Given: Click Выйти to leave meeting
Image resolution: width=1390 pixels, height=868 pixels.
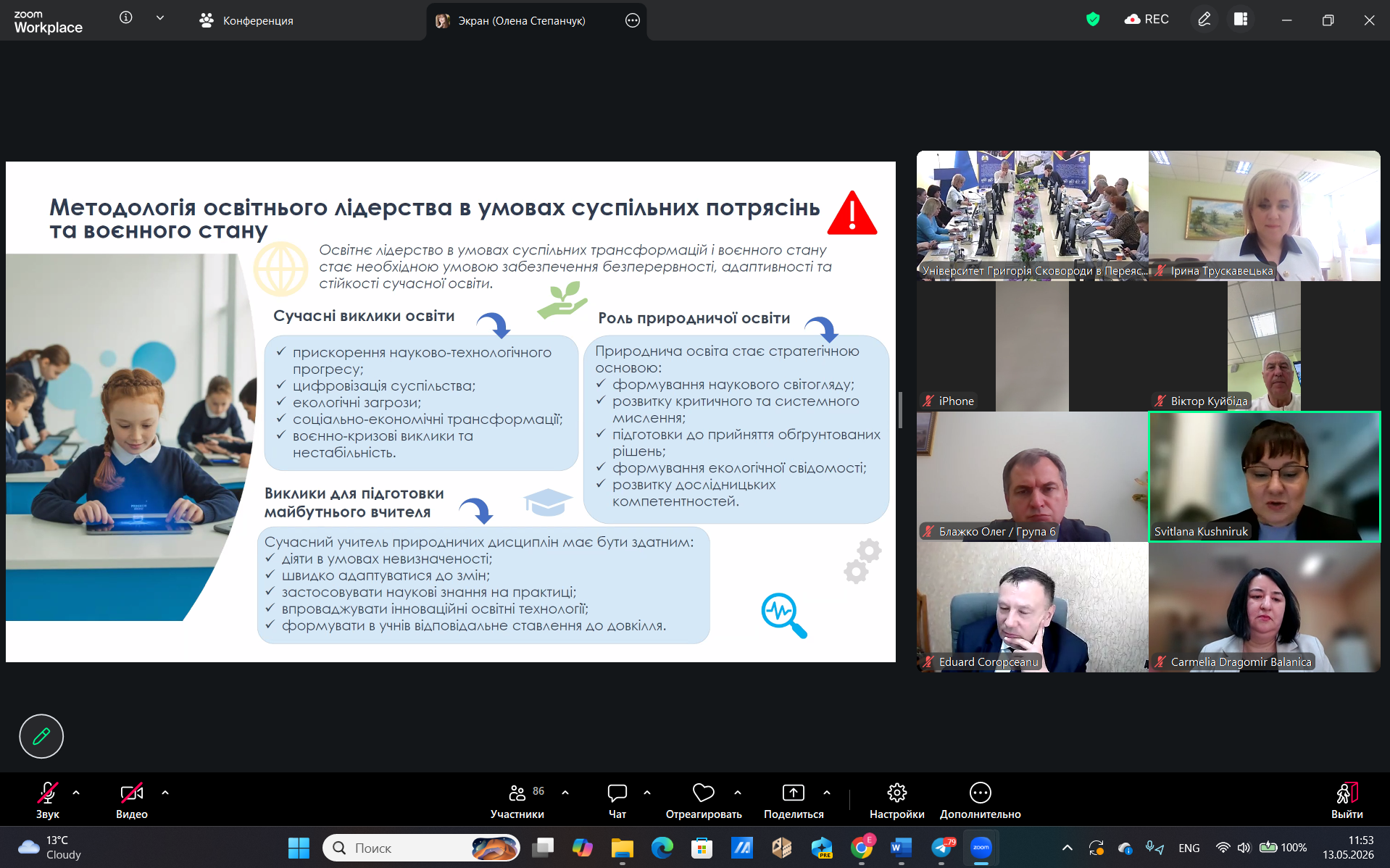Looking at the screenshot, I should (x=1347, y=801).
